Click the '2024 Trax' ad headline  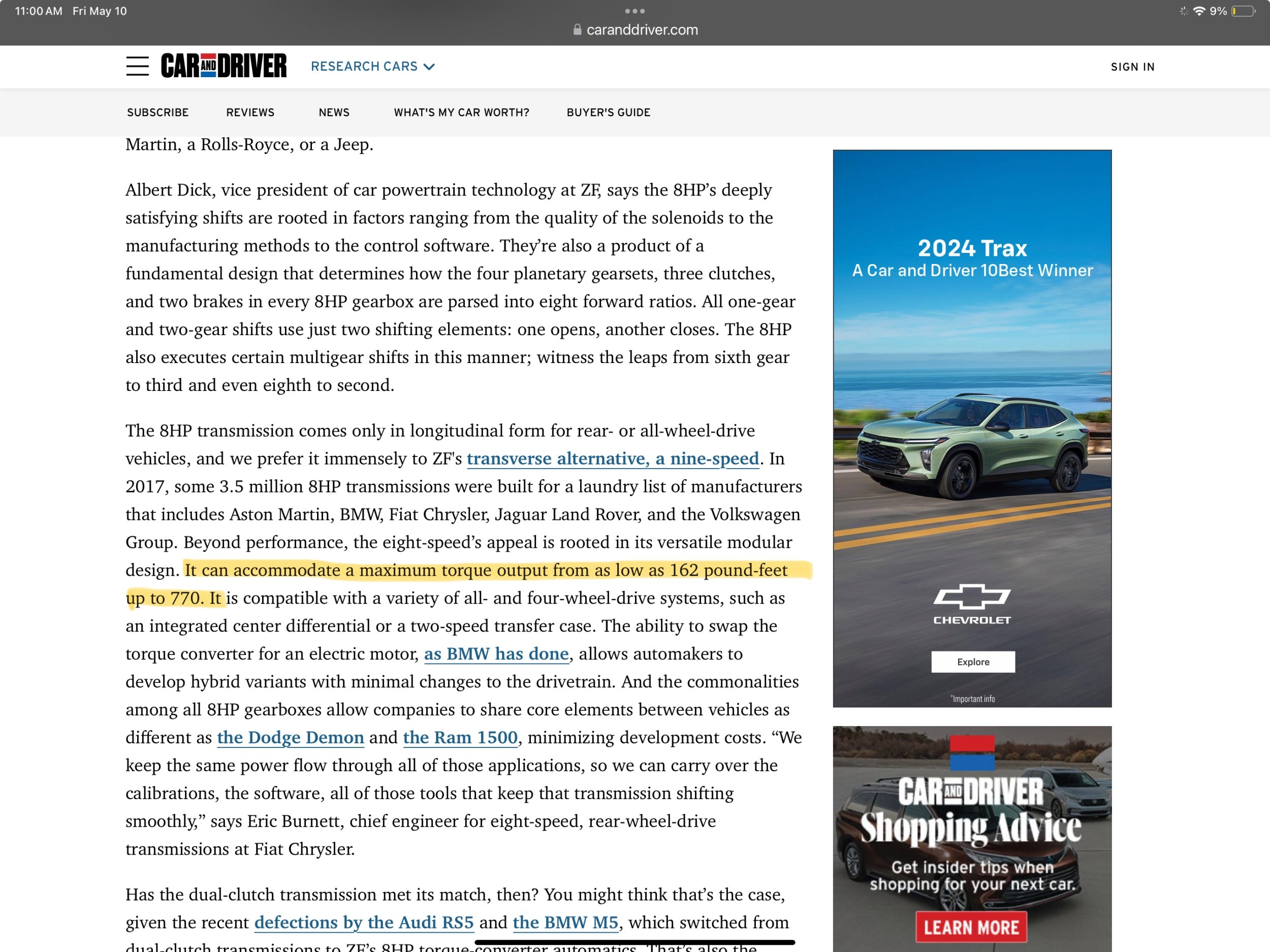pos(972,248)
